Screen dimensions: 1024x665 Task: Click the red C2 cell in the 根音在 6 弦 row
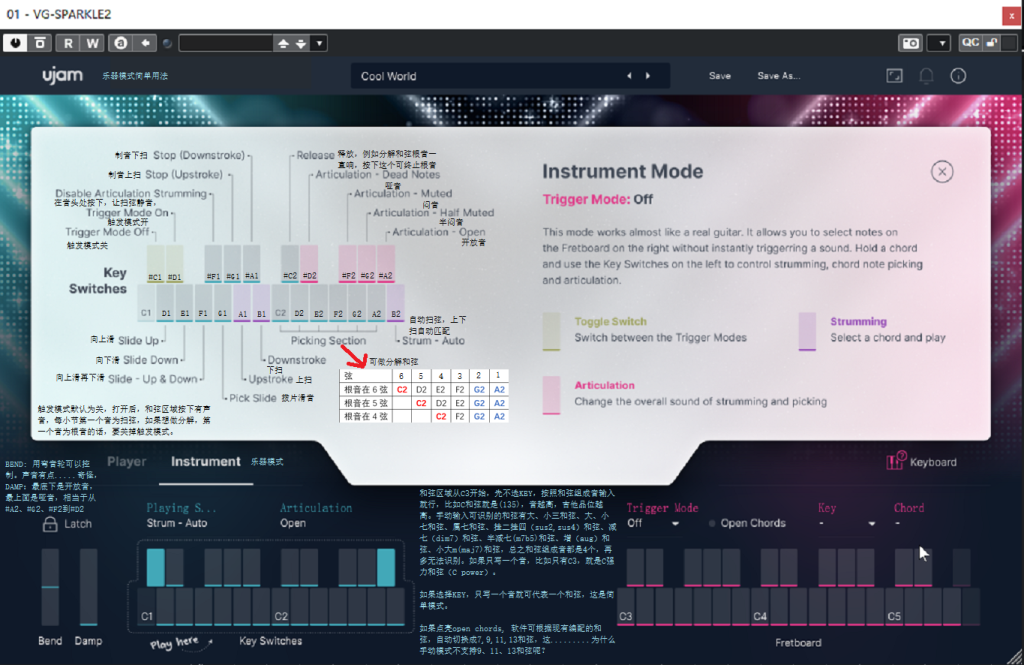402,389
